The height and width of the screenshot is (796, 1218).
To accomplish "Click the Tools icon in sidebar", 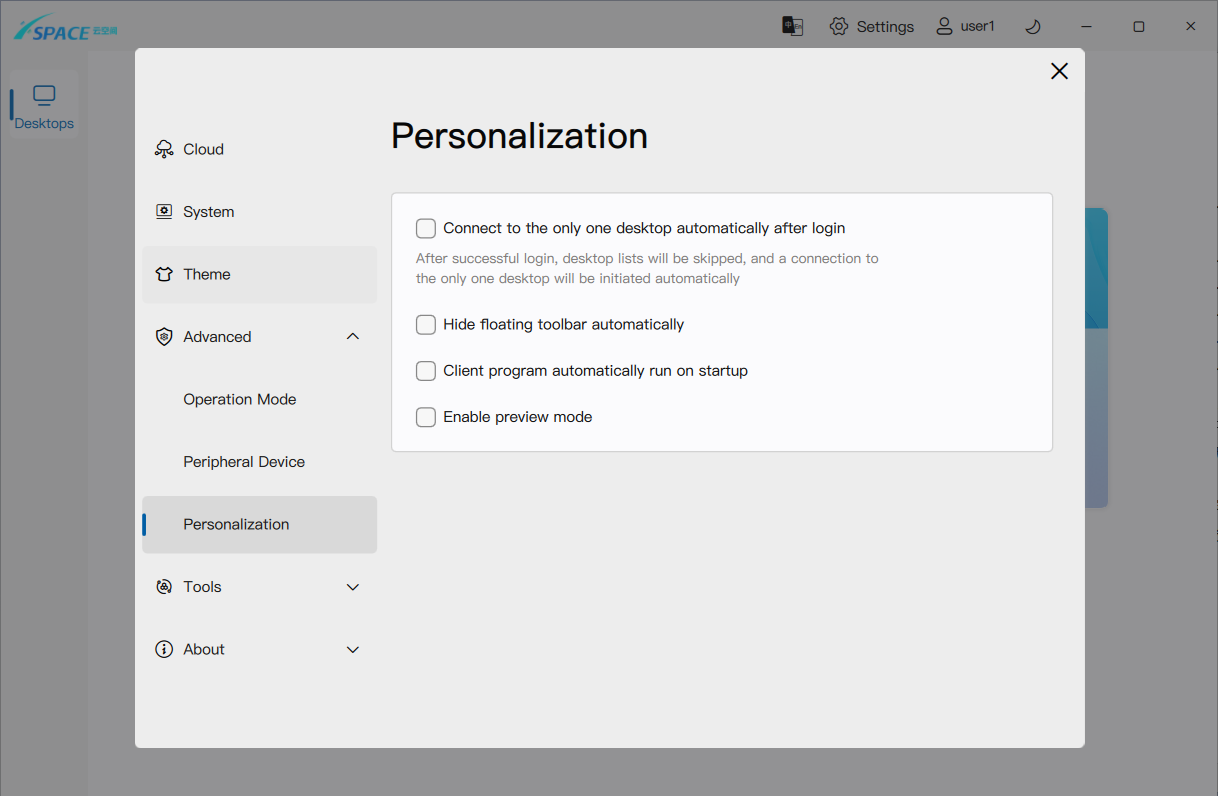I will 164,587.
